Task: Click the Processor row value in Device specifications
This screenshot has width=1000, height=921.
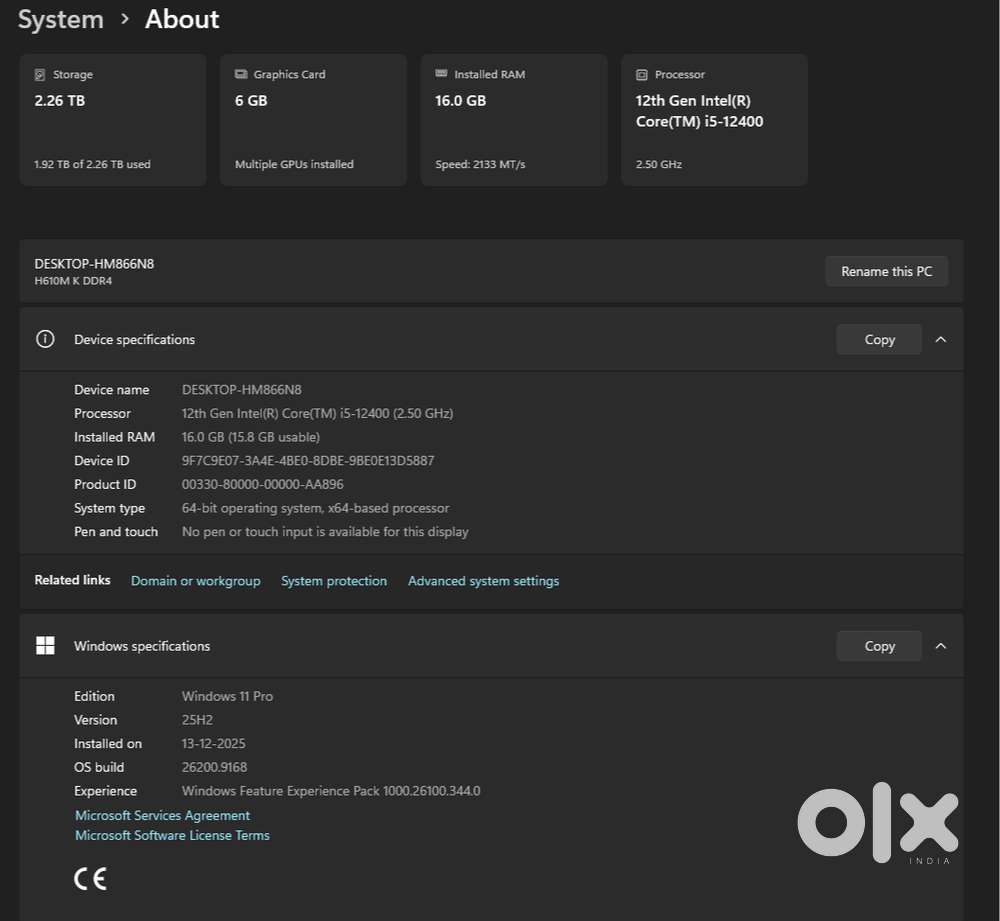Action: 318,413
